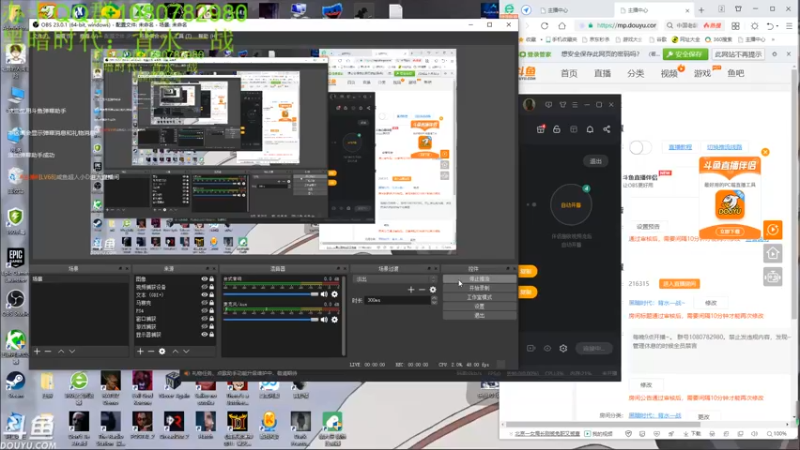Screen dimensions: 800x450
Task: Click 开始录制 in OBS controls
Action: 479,288
